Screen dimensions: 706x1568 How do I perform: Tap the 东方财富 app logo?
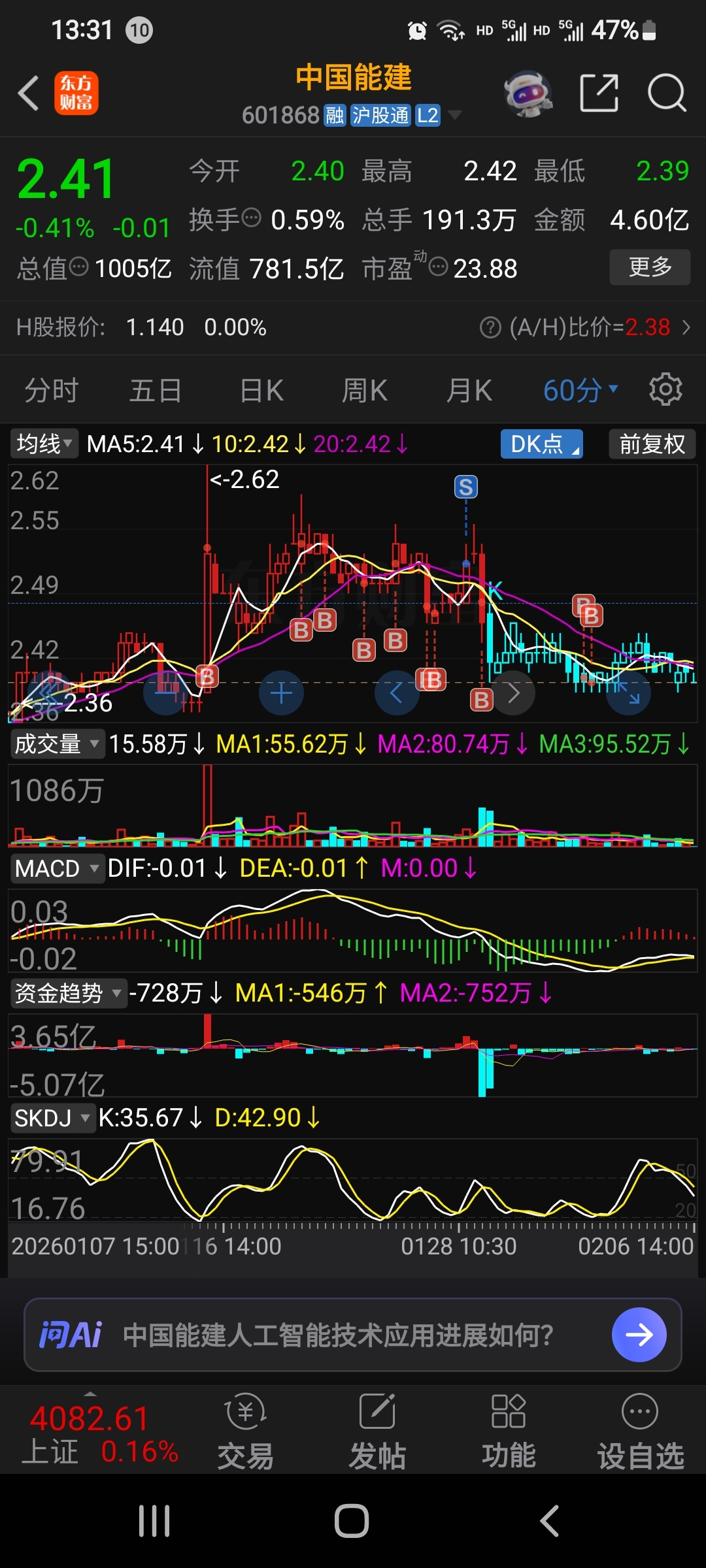76,93
